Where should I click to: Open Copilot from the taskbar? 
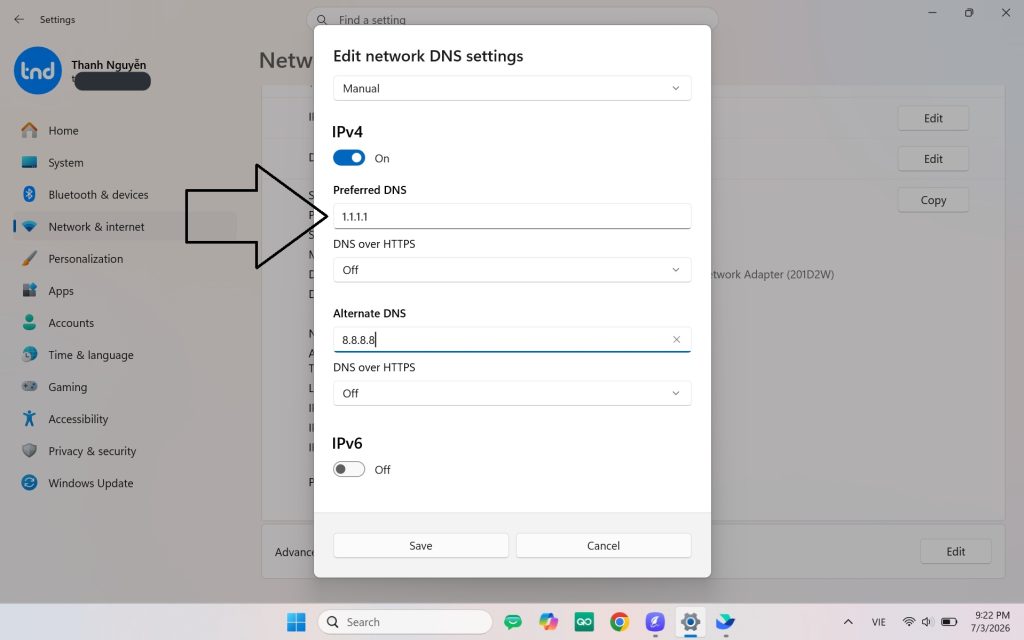coord(549,622)
